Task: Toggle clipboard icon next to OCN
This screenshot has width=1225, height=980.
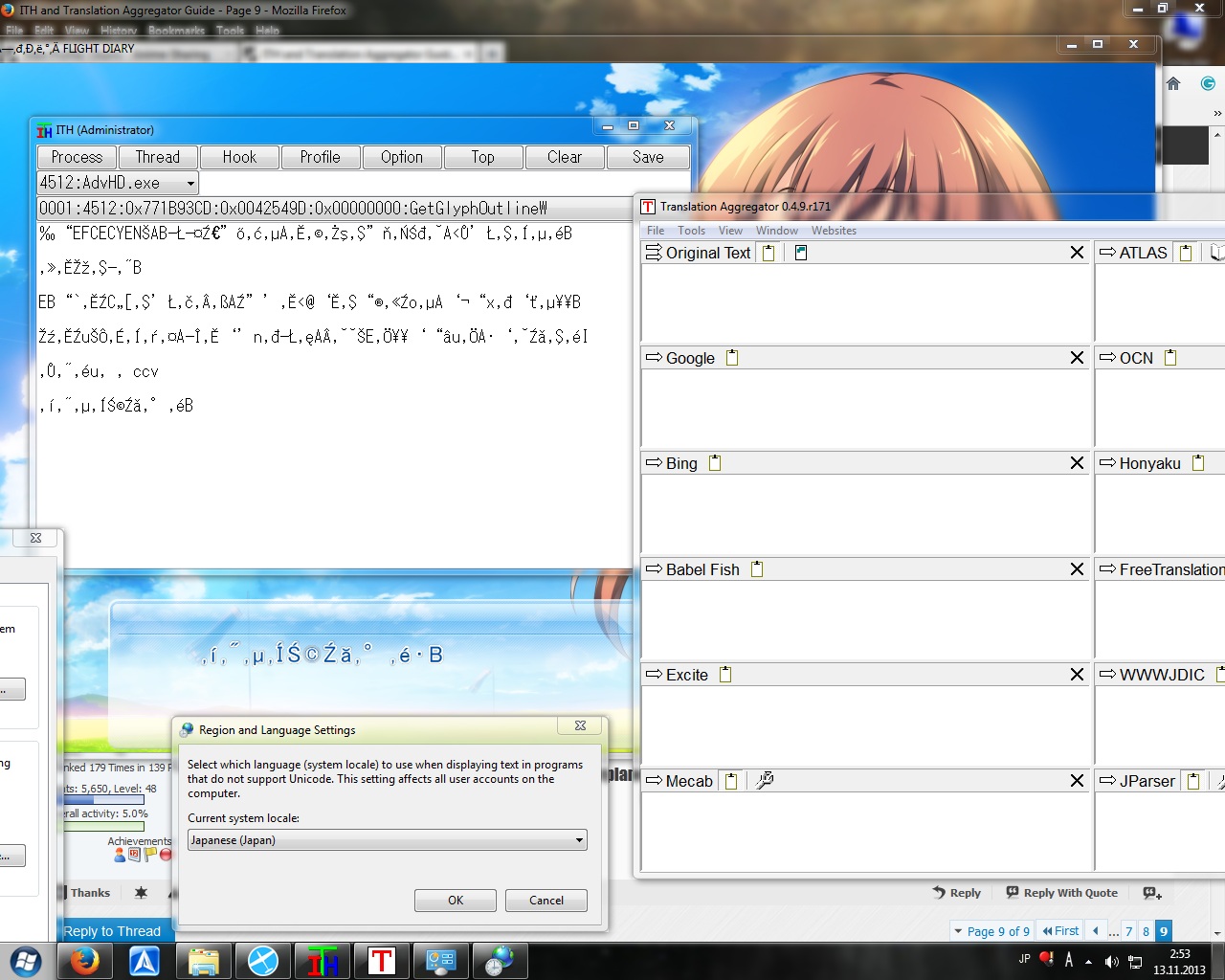Action: click(1170, 358)
